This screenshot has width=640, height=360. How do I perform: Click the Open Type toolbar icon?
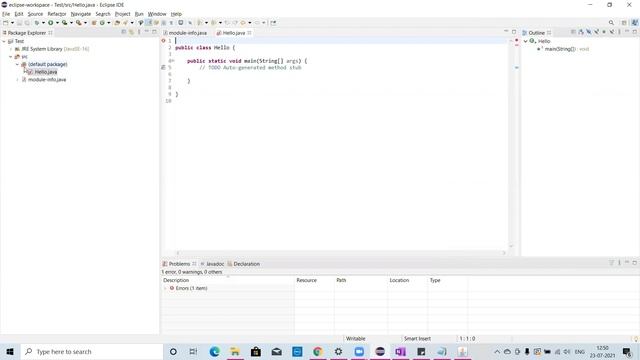pyautogui.click(x=117, y=23)
